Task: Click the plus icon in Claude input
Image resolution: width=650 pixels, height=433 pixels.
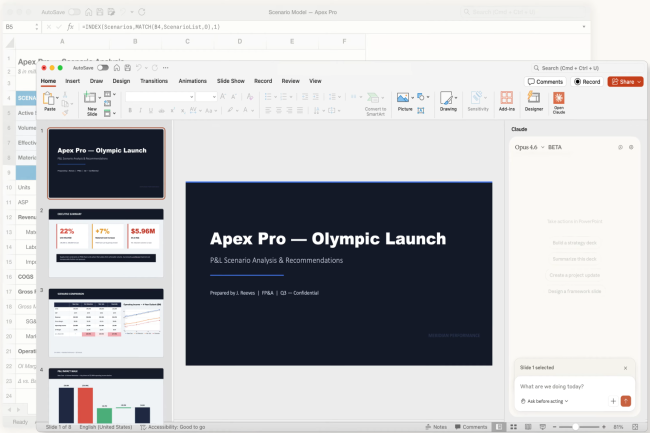Action: click(613, 401)
